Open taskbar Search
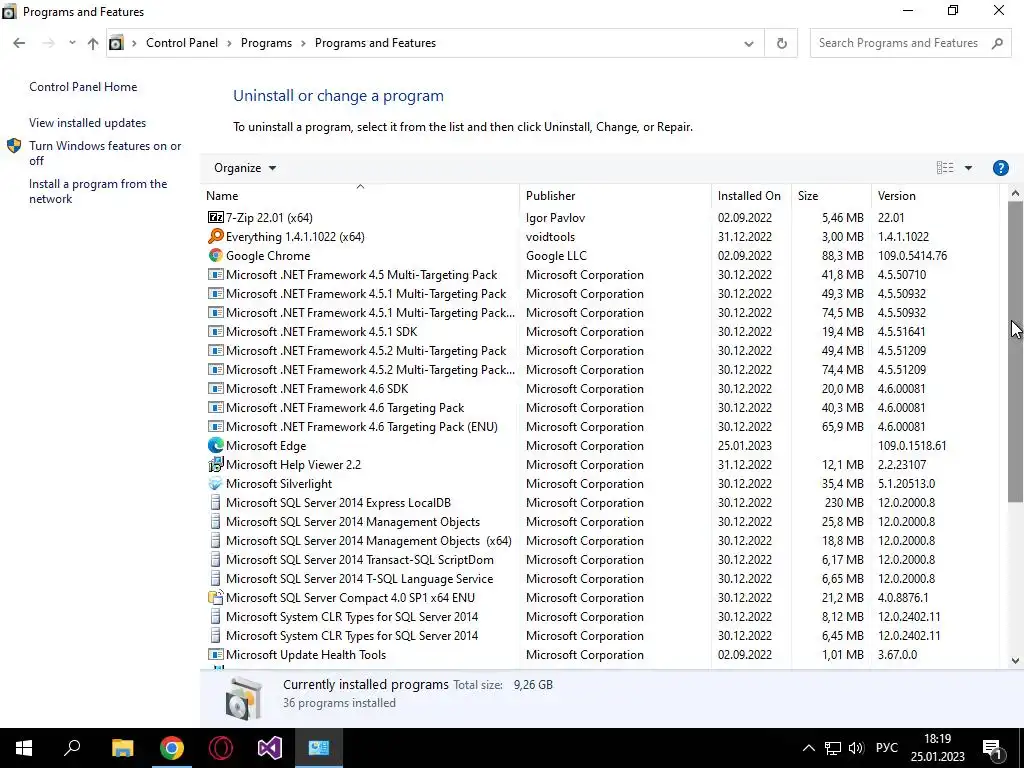The height and width of the screenshot is (768, 1024). [x=72, y=748]
